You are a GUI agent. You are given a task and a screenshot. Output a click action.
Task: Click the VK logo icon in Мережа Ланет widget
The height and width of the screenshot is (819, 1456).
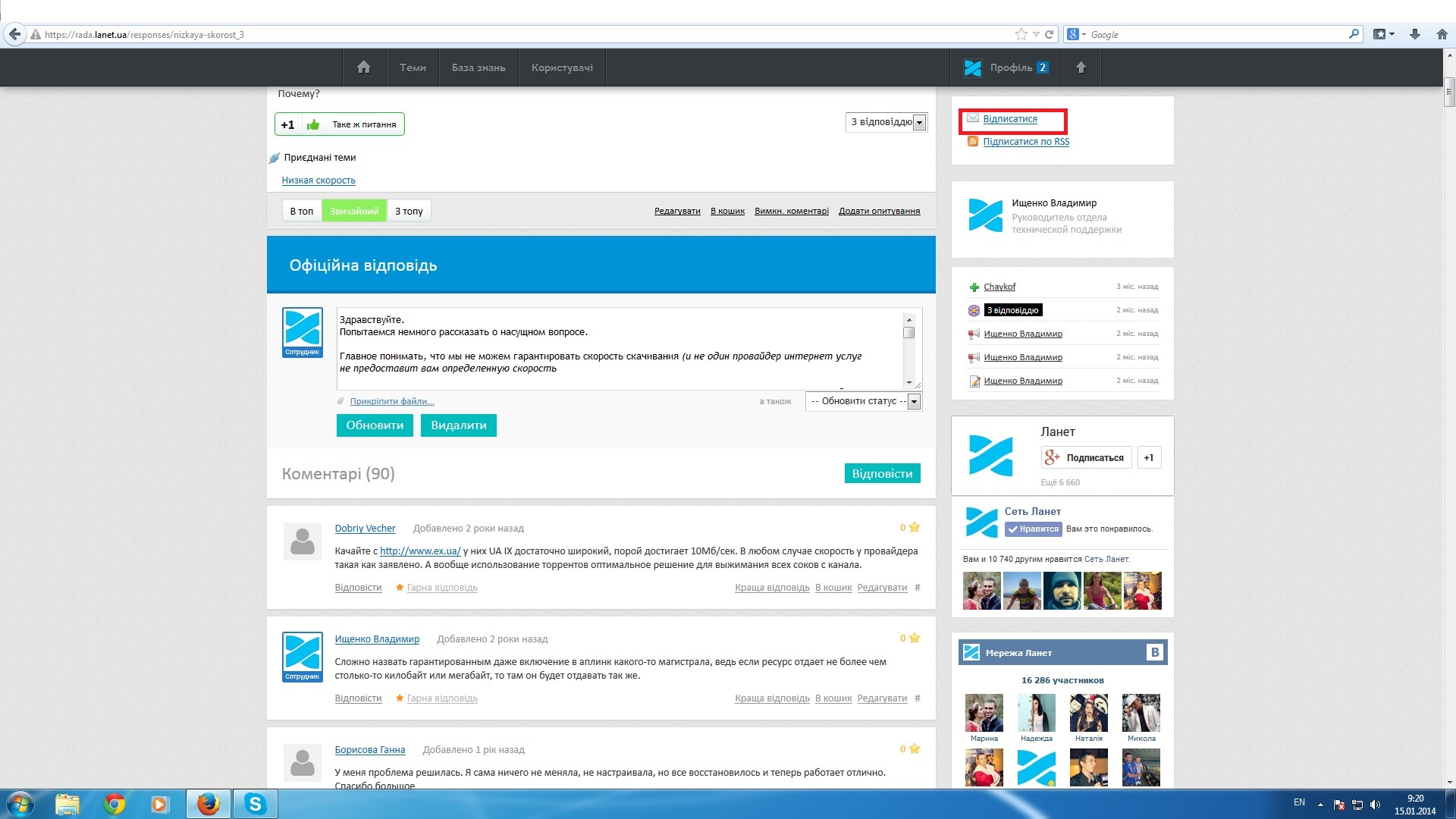click(1154, 652)
